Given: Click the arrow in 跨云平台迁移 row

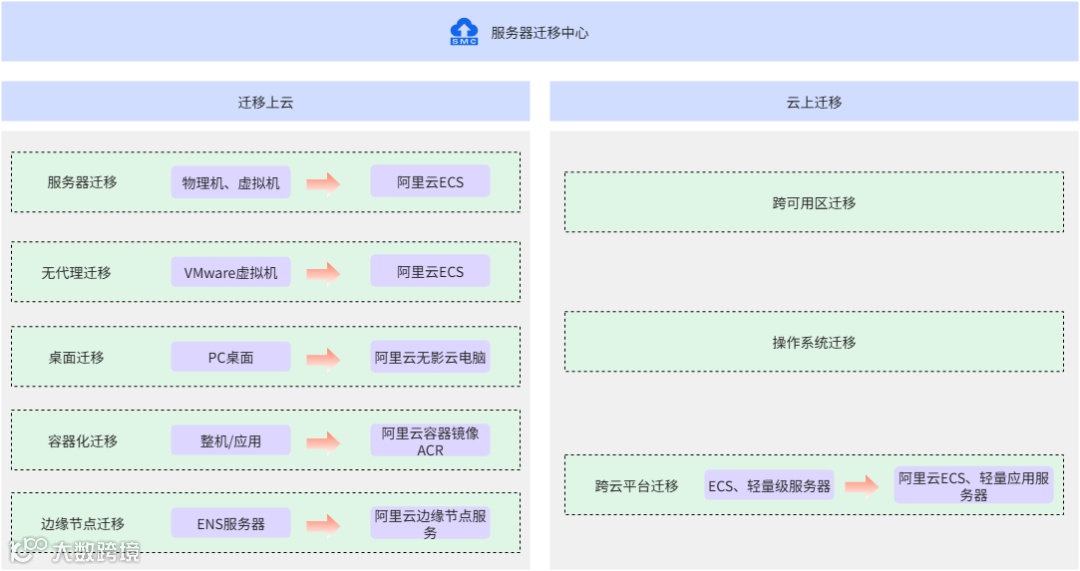Looking at the screenshot, I should coord(862,486).
